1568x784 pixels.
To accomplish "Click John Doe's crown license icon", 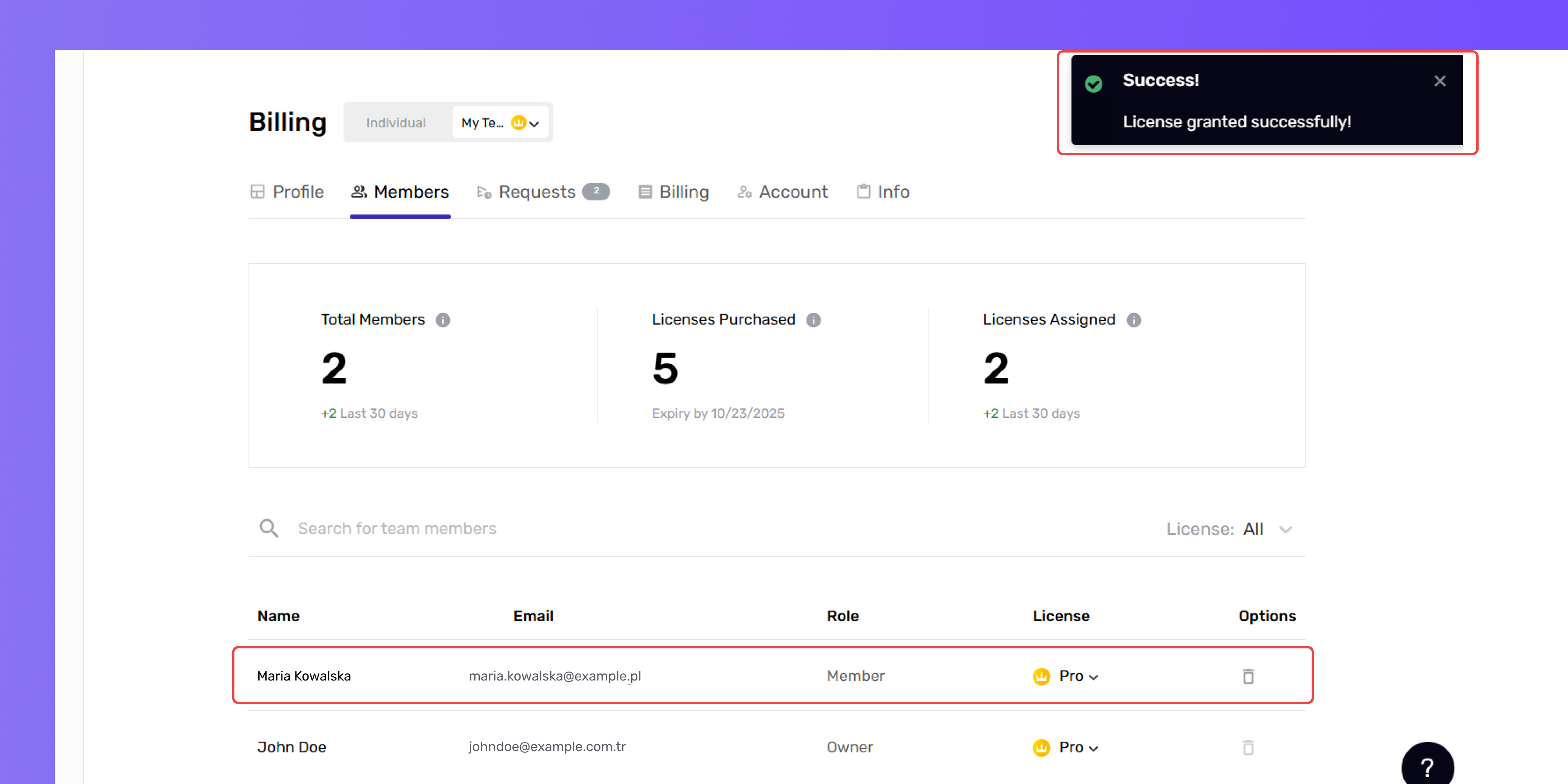I will [1042, 748].
